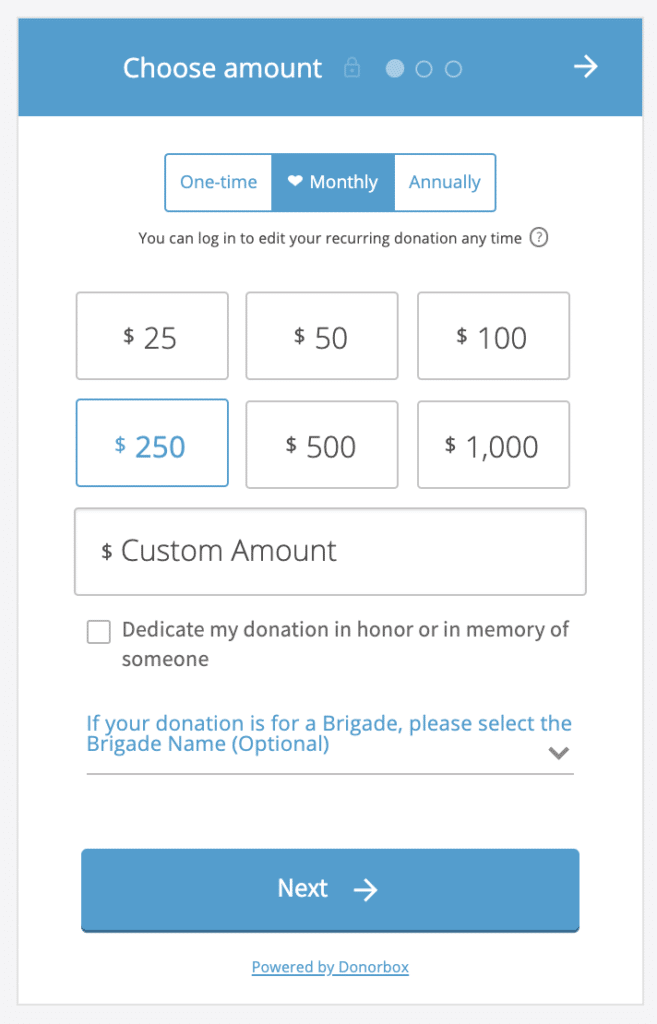657x1024 pixels.
Task: Select the $500 donation amount
Action: (x=321, y=444)
